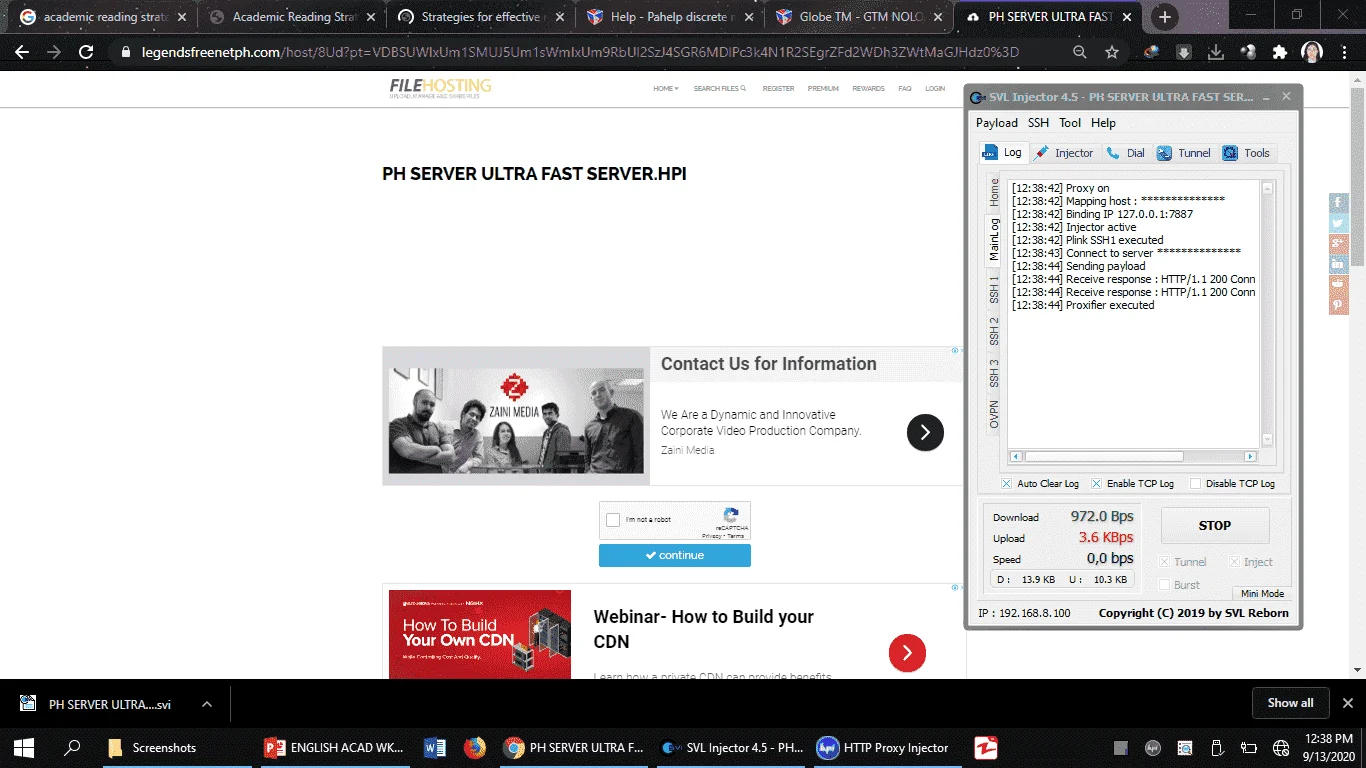Open the SSH menu
This screenshot has width=1366, height=768.
point(1039,123)
